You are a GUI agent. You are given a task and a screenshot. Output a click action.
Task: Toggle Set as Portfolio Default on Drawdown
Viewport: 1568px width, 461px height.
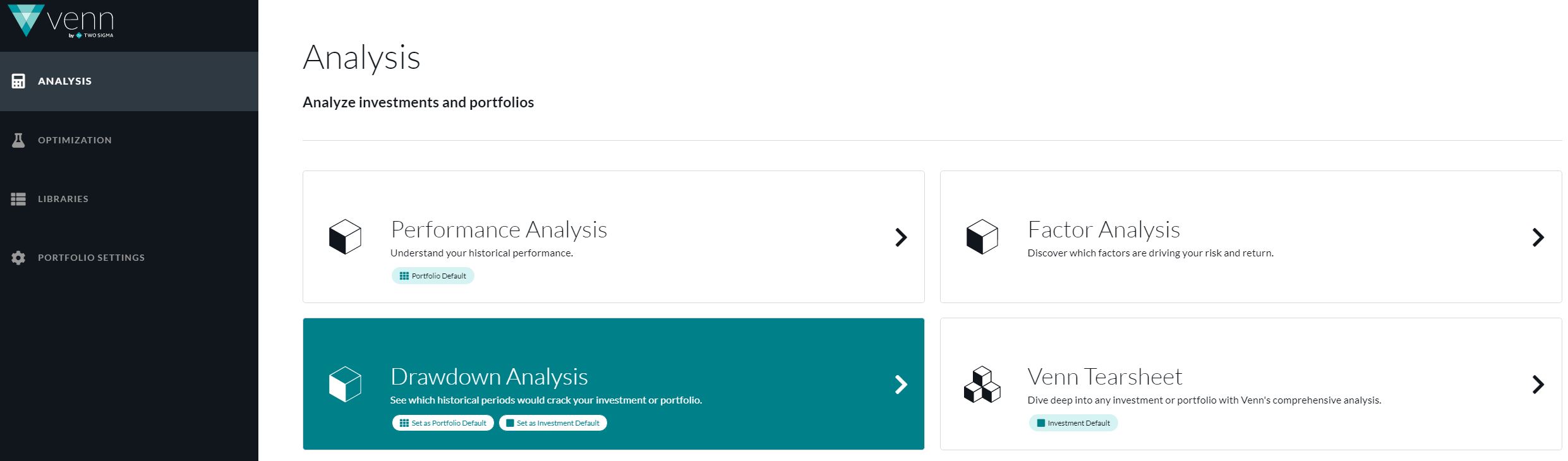[x=443, y=423]
